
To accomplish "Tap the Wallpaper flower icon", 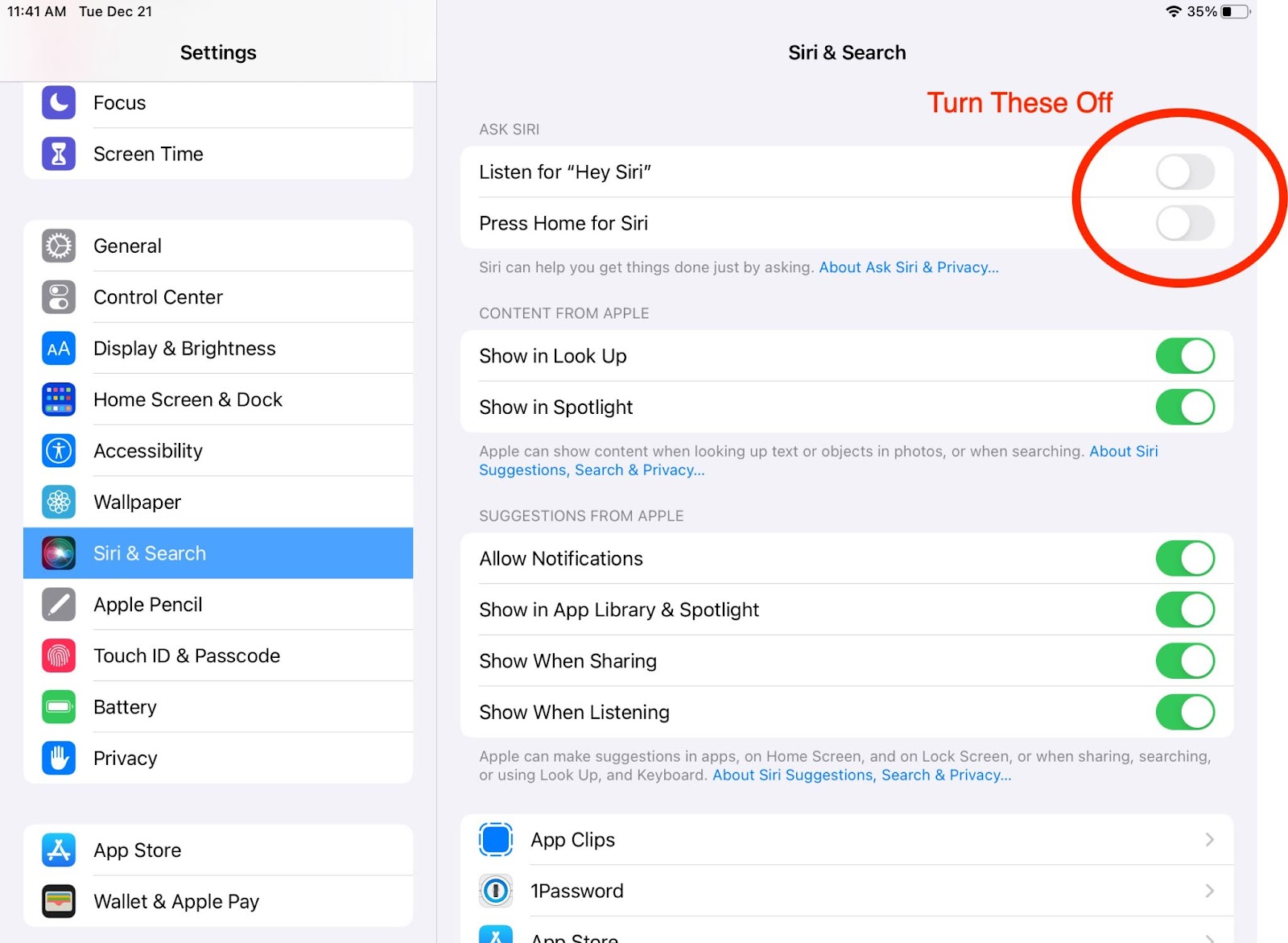I will (x=59, y=503).
